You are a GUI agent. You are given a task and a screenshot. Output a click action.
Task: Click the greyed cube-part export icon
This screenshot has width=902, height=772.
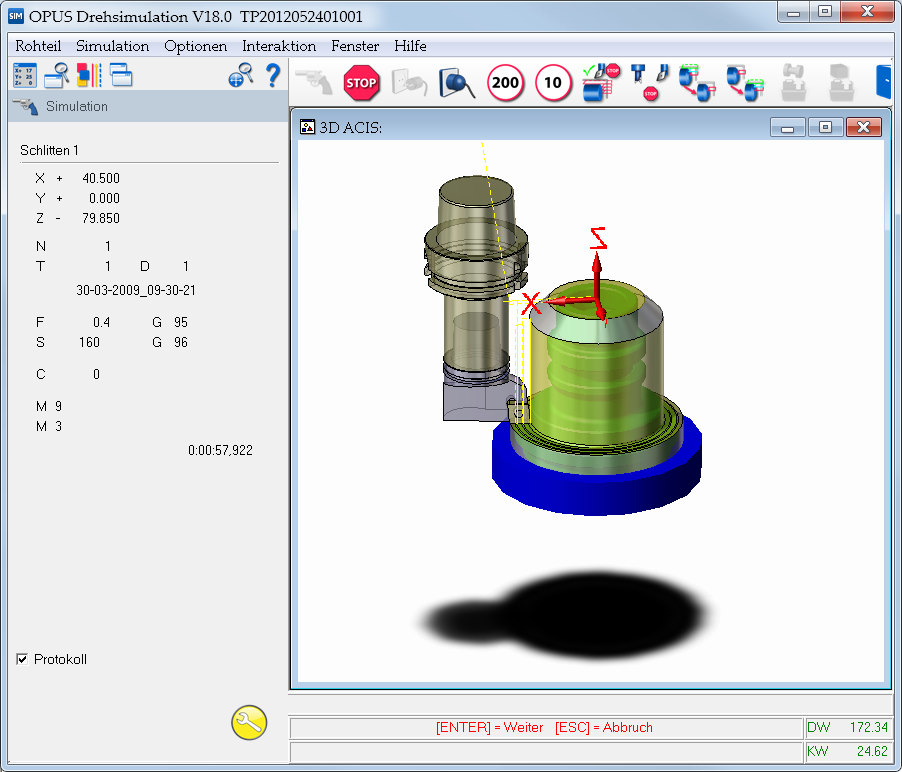tap(841, 83)
